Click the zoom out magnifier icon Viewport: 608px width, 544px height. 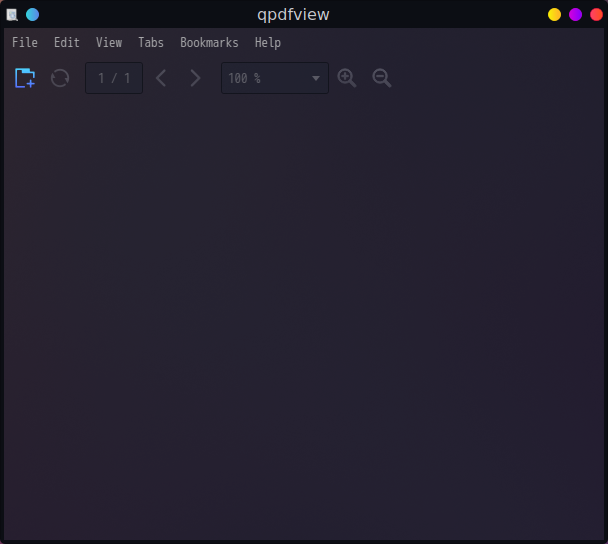click(x=382, y=78)
